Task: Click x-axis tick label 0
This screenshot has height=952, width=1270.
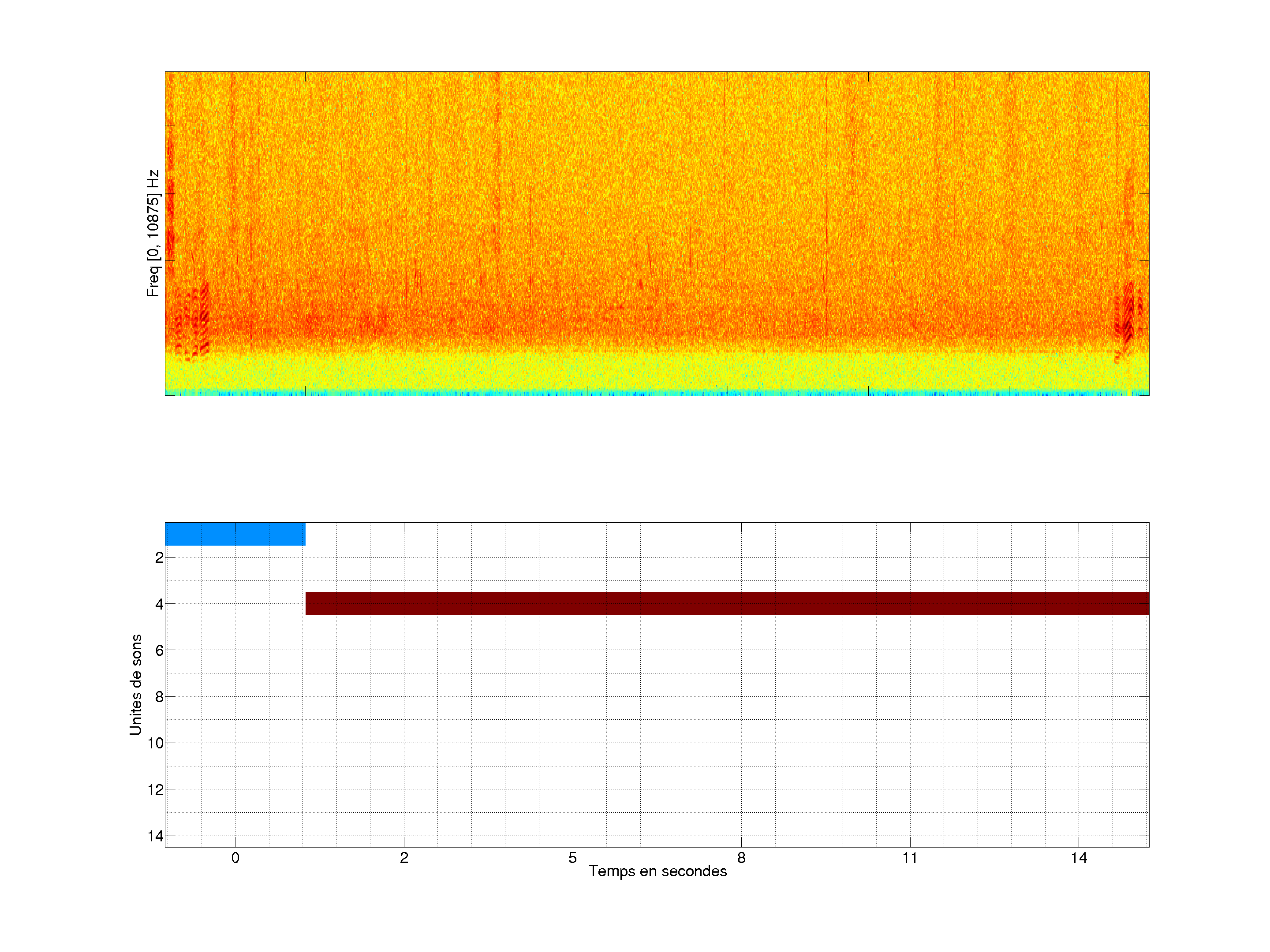Action: pos(235,859)
